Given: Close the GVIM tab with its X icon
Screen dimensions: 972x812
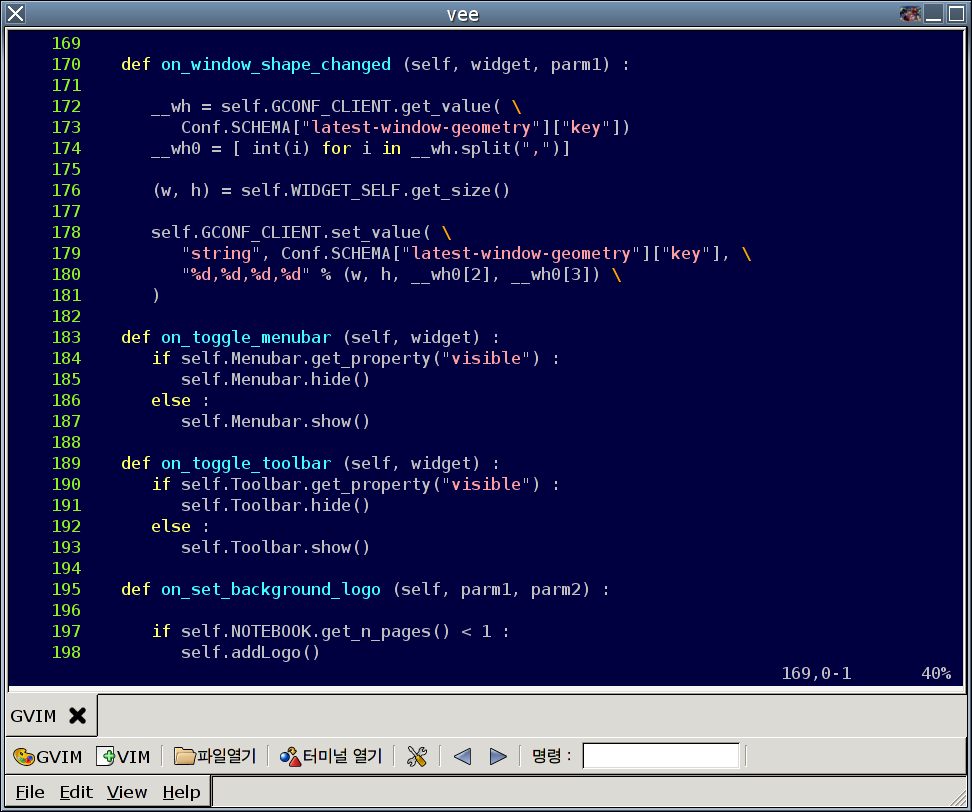Looking at the screenshot, I should (x=77, y=716).
